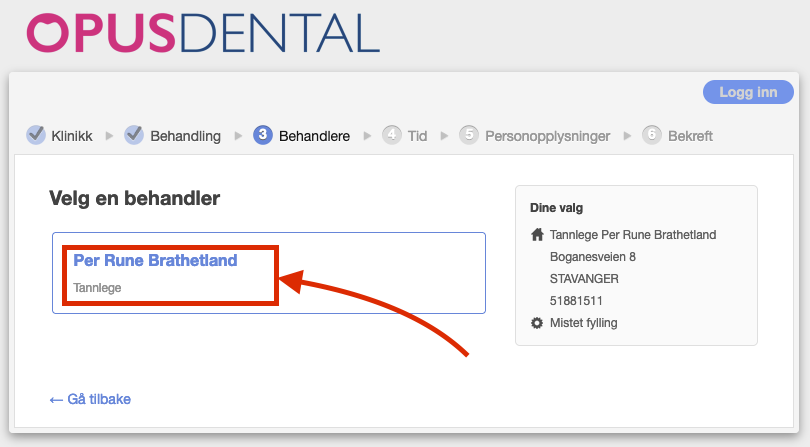Click the clinic name Tannlege Per Rune Brathetland
Viewport: 810px width, 447px height.
tap(633, 235)
